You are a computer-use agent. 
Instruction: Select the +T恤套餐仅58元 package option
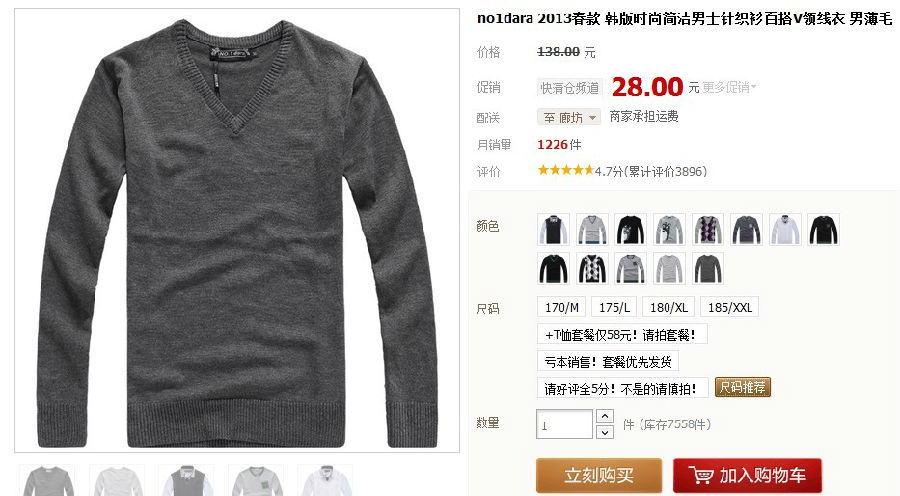tap(622, 335)
